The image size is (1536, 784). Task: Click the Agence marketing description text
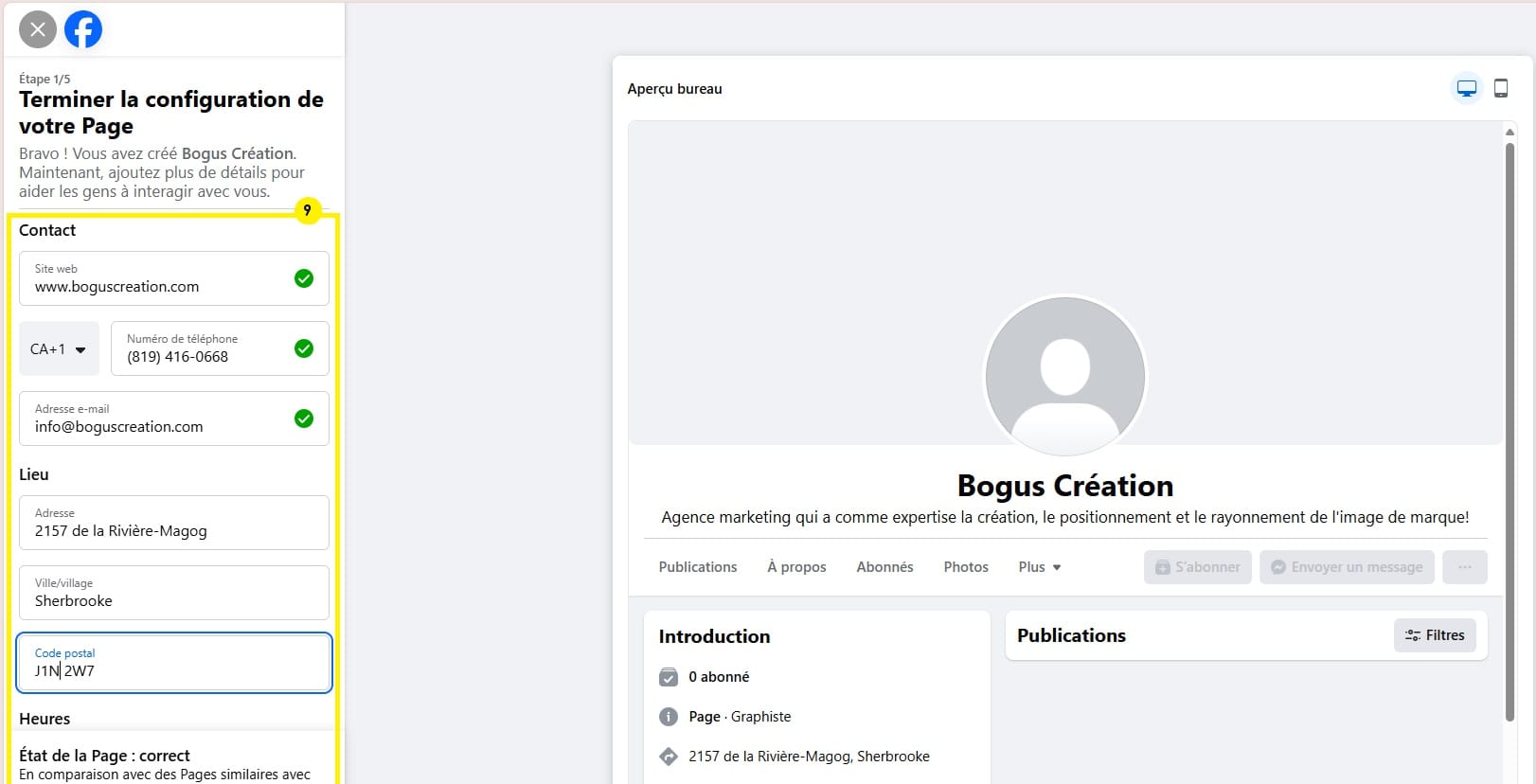(1065, 517)
